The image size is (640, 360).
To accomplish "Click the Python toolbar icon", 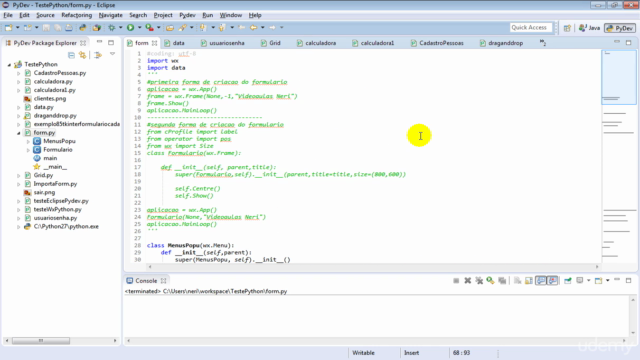I will (x=83, y=28).
